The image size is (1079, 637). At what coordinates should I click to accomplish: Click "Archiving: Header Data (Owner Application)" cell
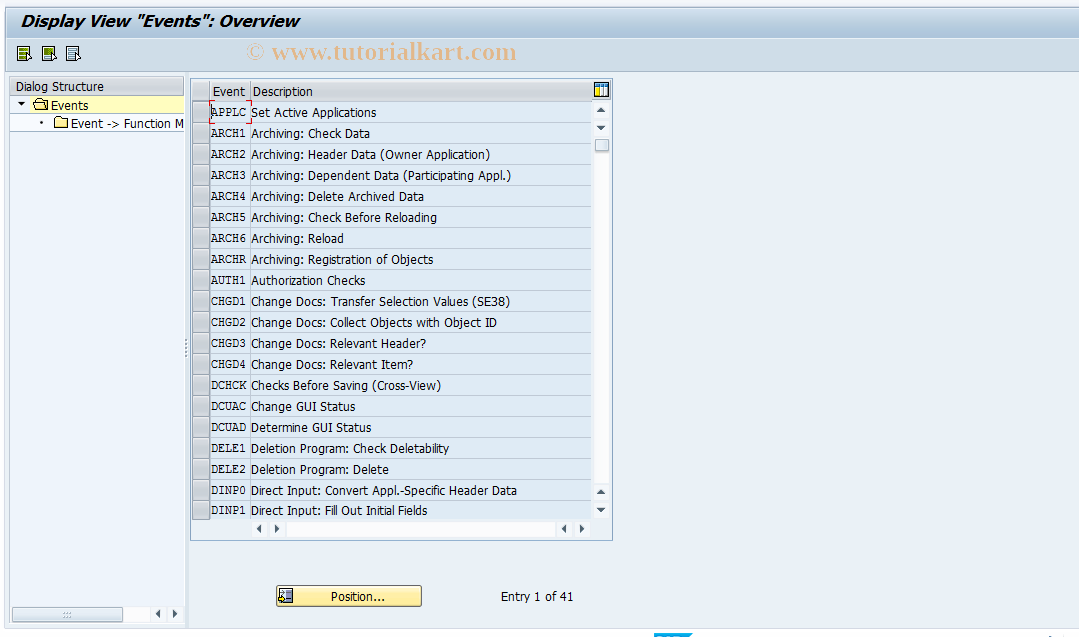point(420,154)
